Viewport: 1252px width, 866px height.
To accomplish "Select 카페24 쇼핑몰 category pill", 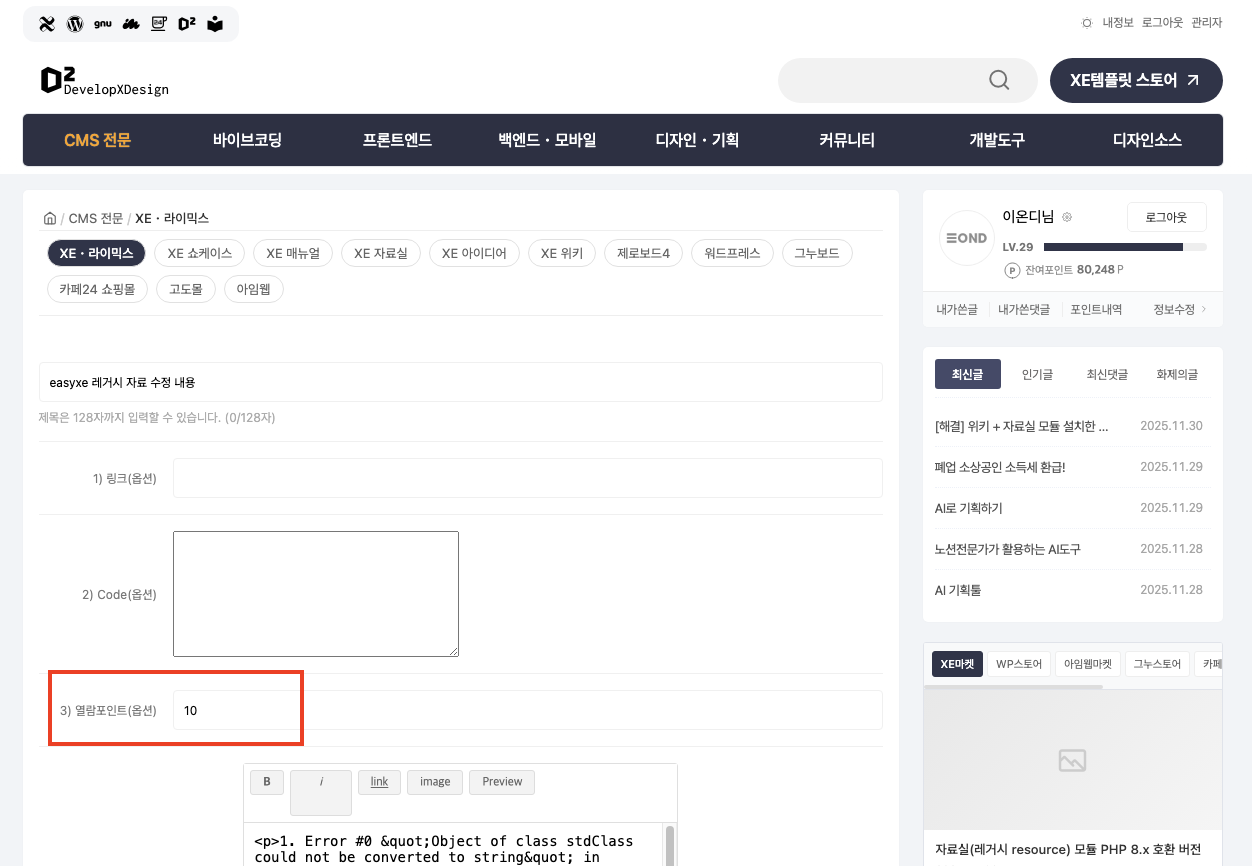I will coord(97,289).
